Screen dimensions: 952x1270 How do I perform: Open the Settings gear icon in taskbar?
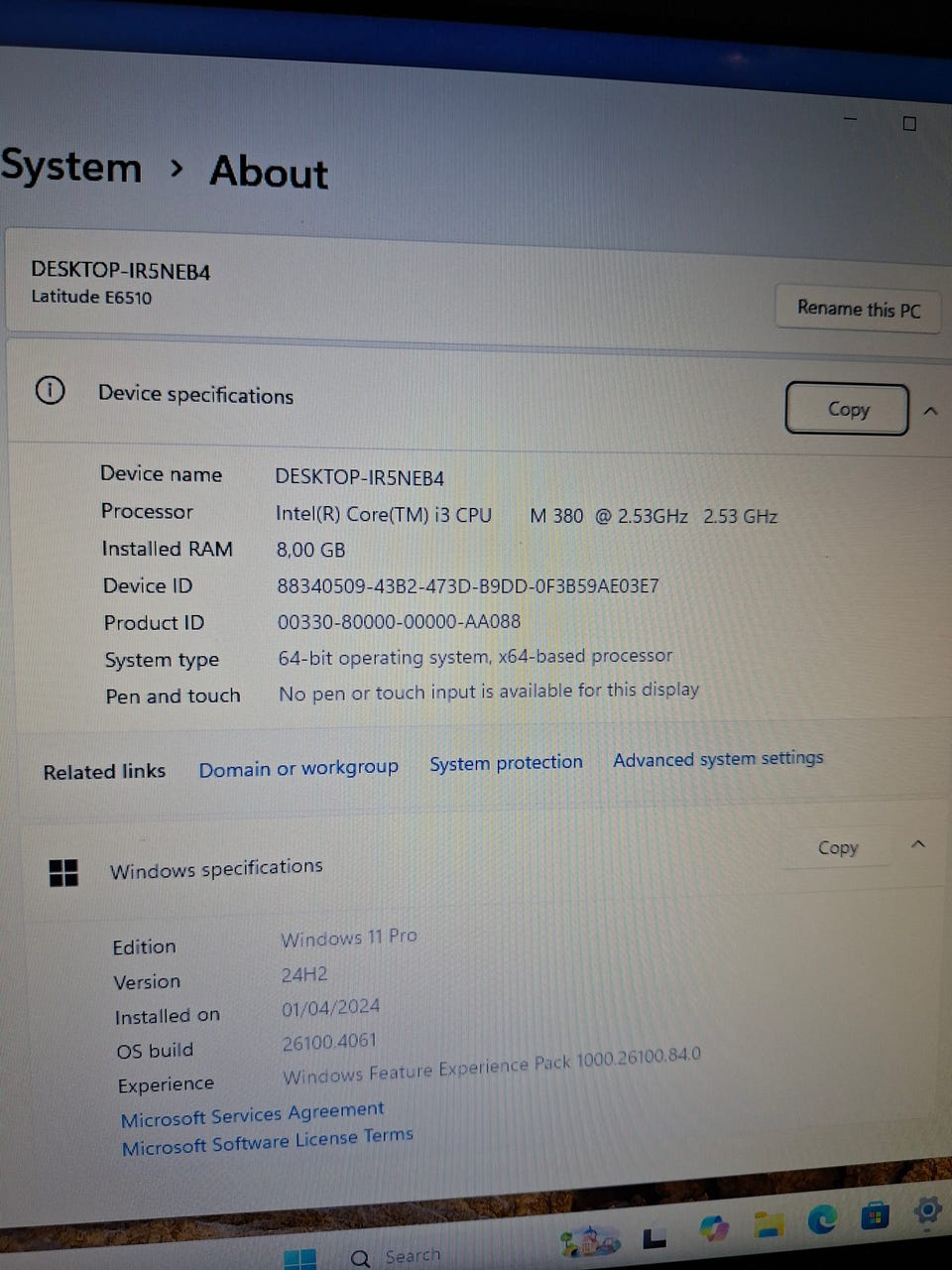click(927, 1209)
